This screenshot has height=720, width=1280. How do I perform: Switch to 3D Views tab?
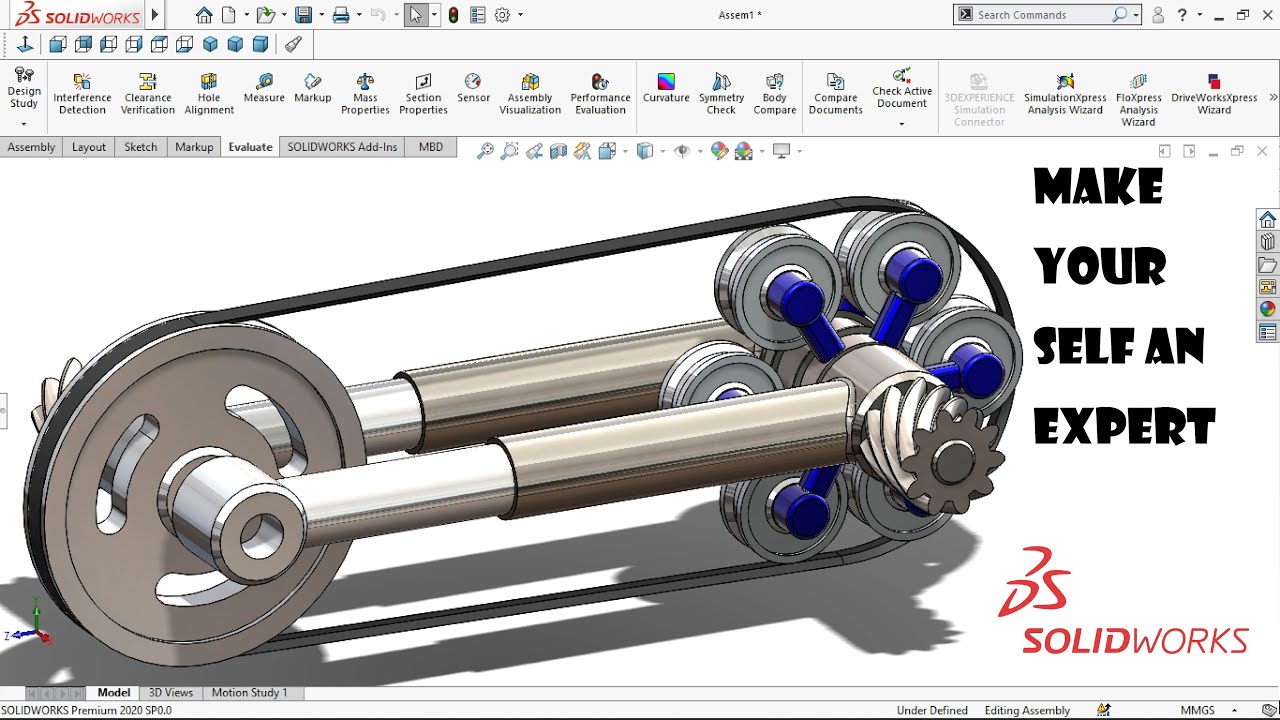170,692
